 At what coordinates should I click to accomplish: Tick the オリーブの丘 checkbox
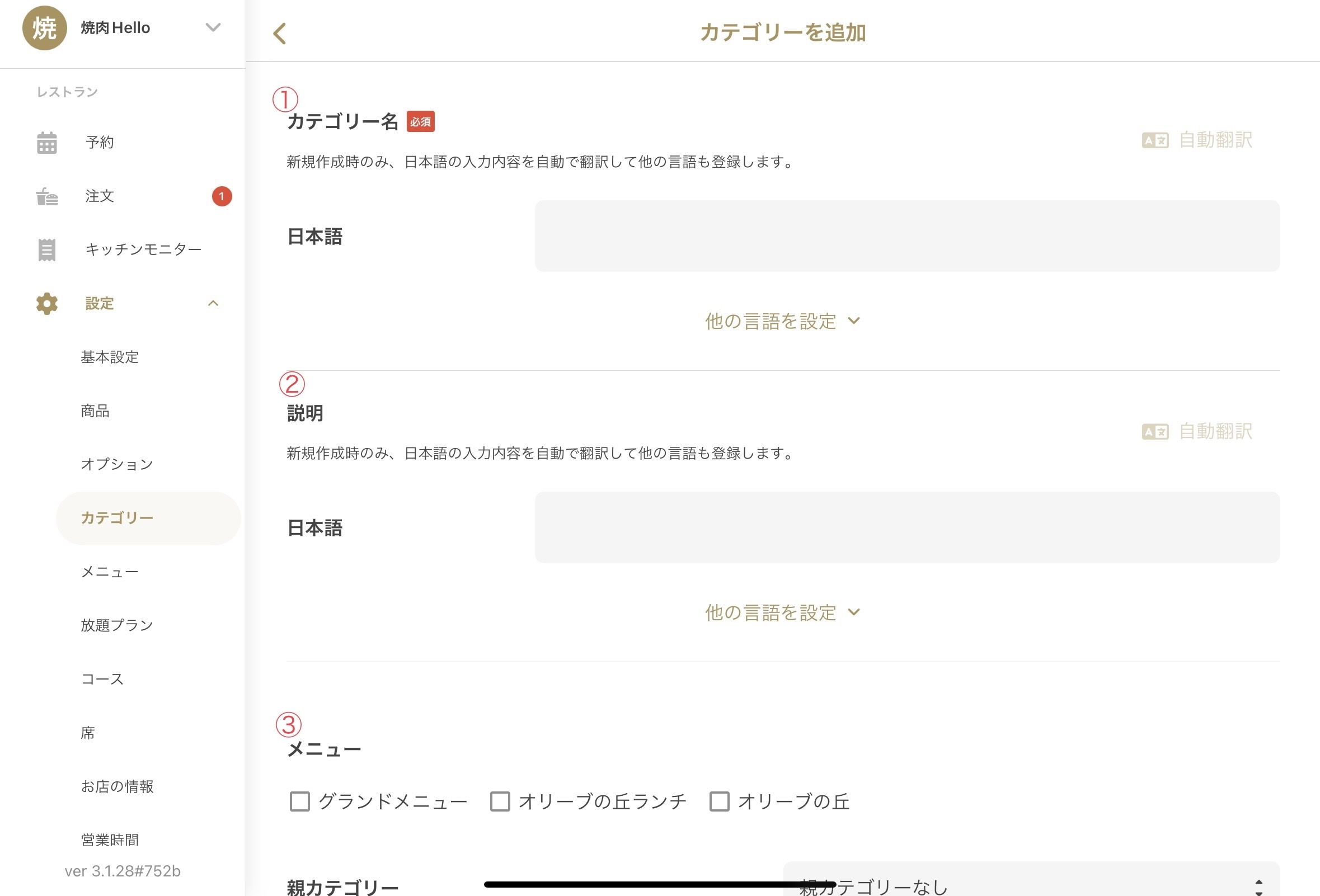(x=719, y=801)
